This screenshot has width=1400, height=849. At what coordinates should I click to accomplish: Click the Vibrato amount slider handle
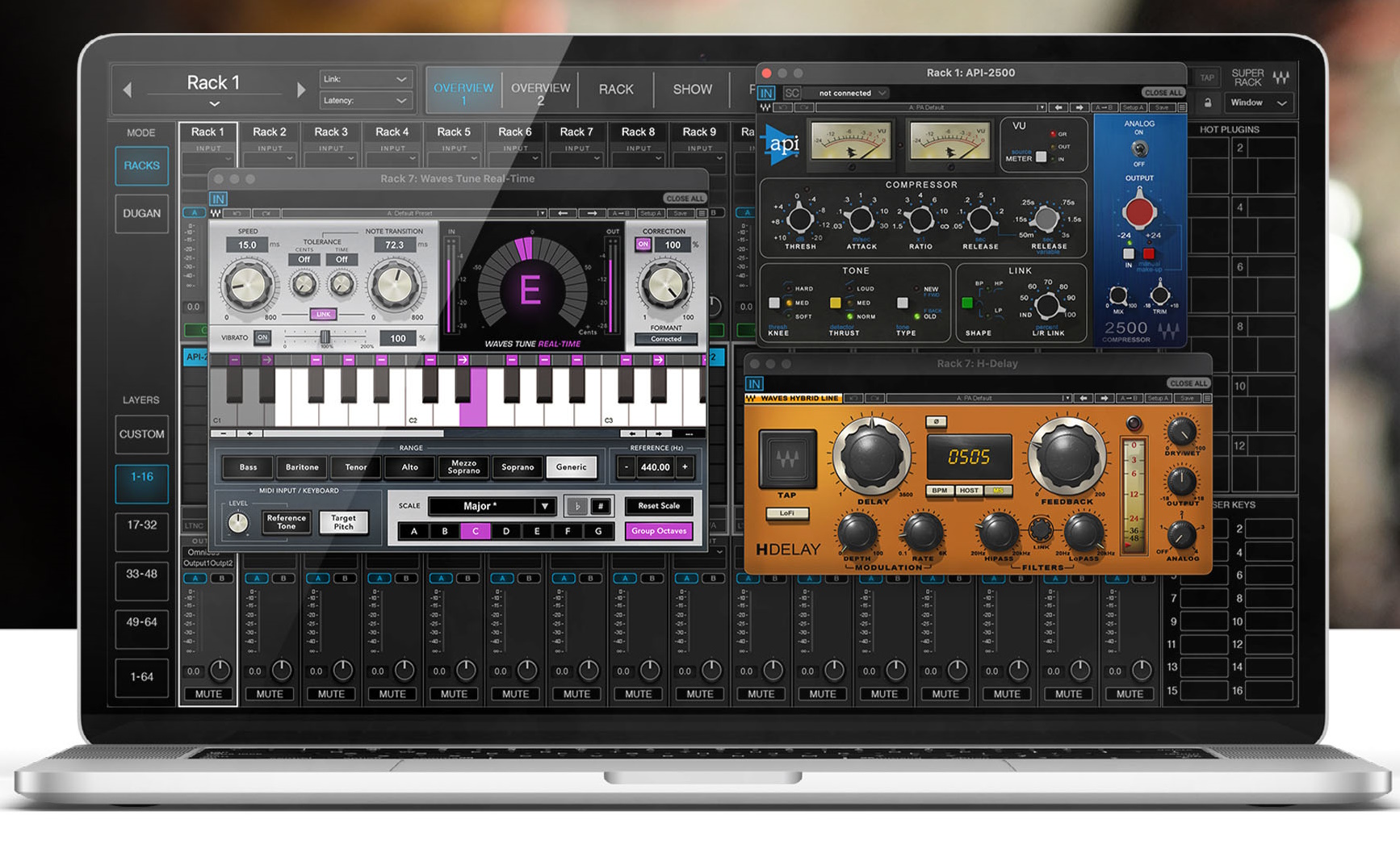[325, 337]
